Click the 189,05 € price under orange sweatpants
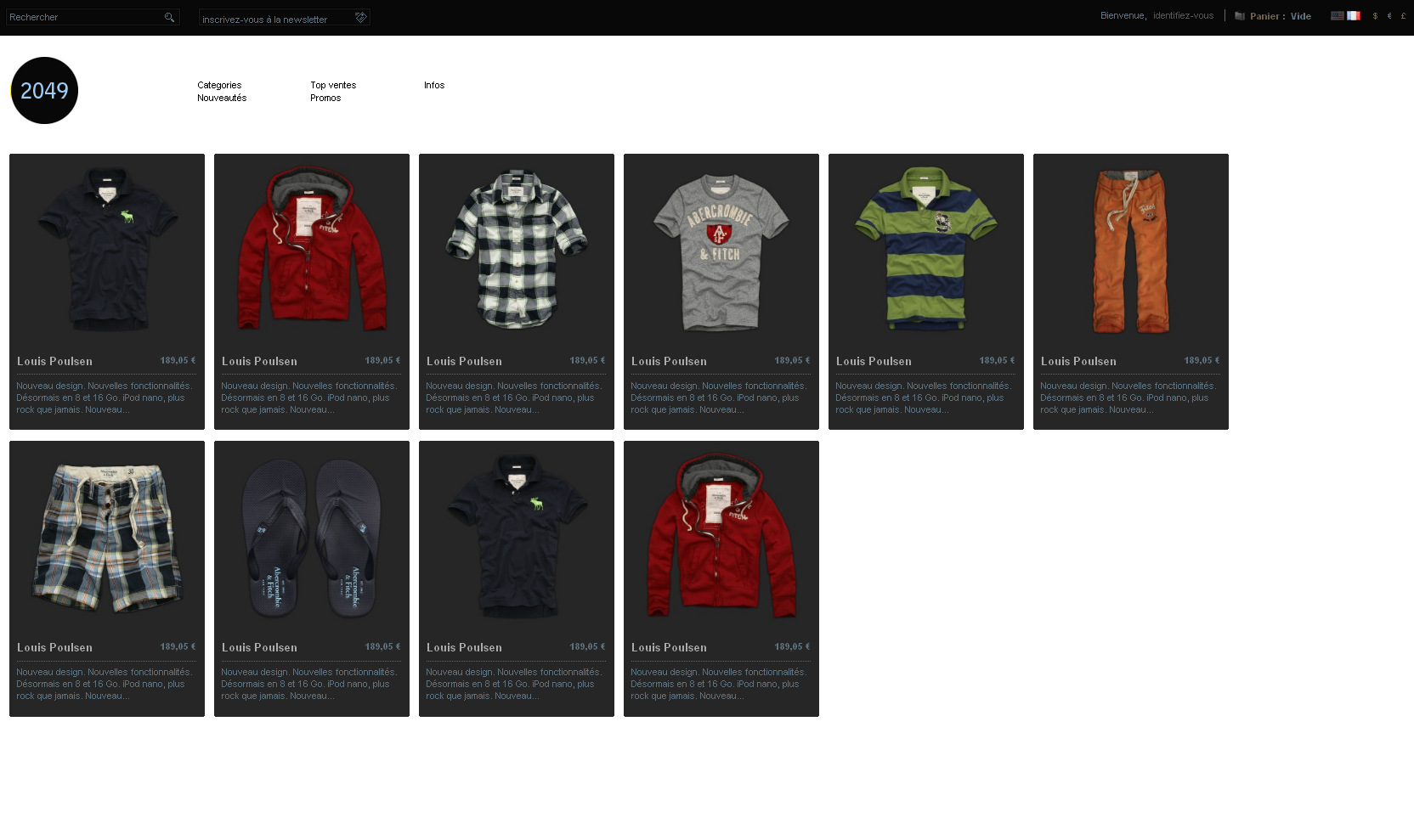Screen dimensions: 1414x840 click(x=1202, y=360)
